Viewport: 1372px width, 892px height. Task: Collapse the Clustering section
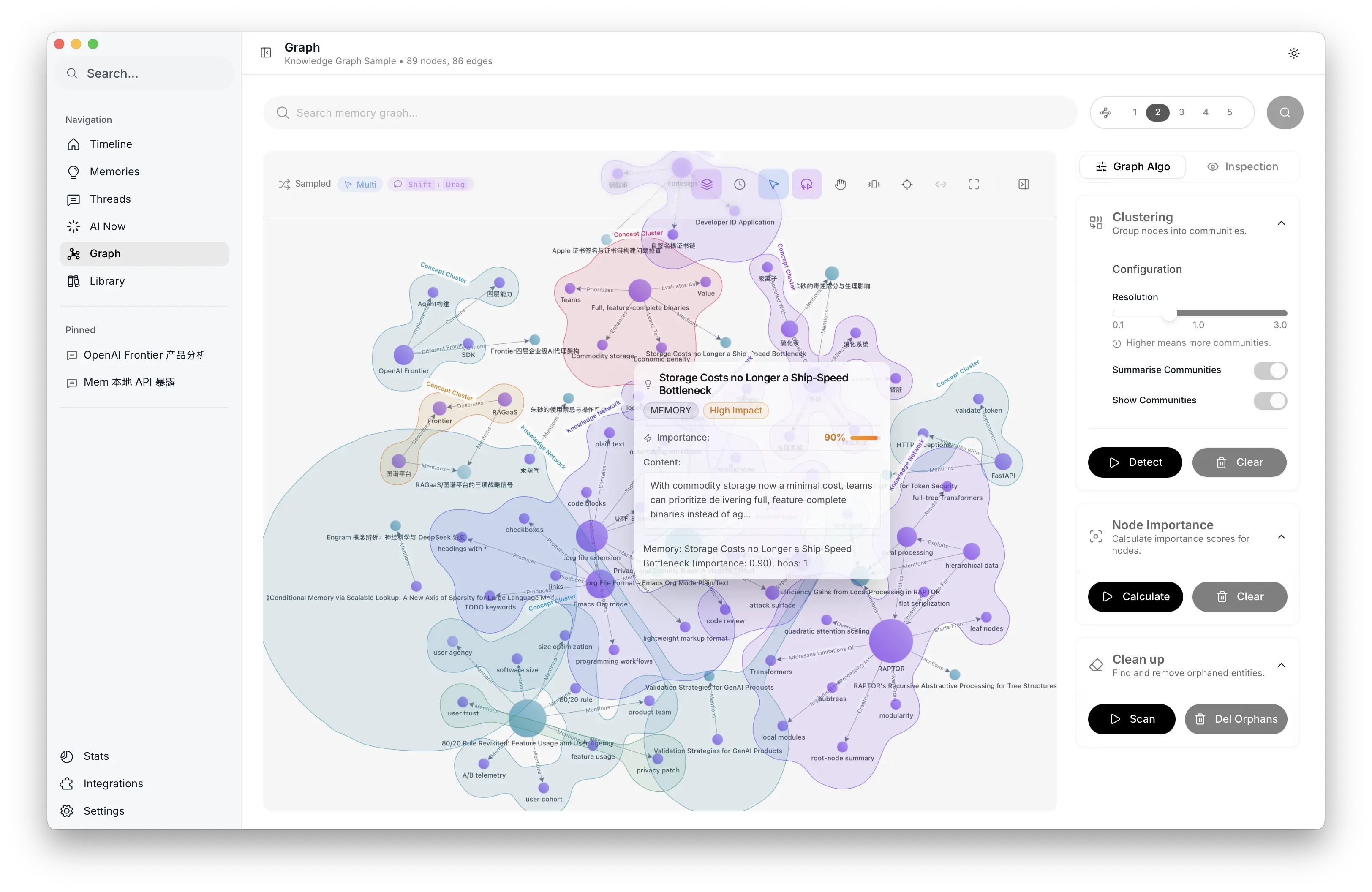pos(1281,223)
